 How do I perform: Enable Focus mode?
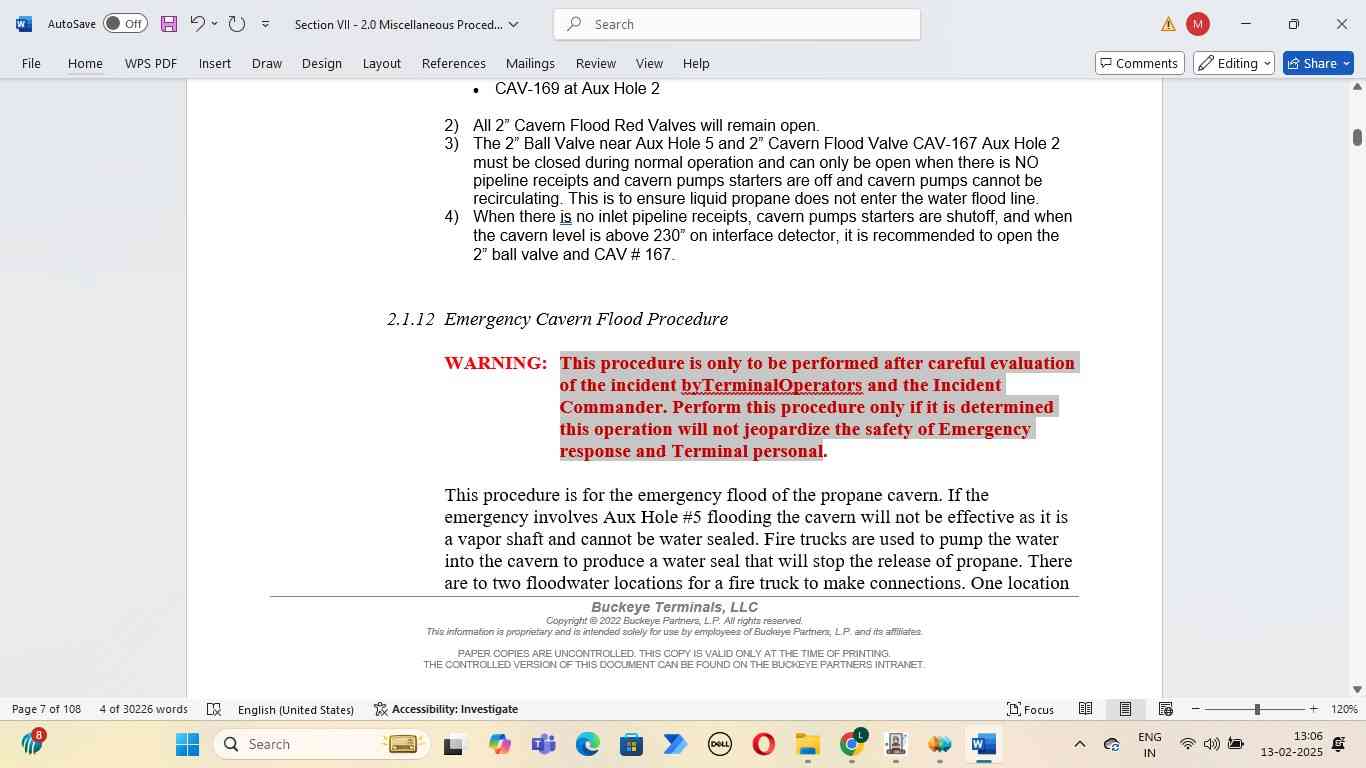pyautogui.click(x=1031, y=709)
